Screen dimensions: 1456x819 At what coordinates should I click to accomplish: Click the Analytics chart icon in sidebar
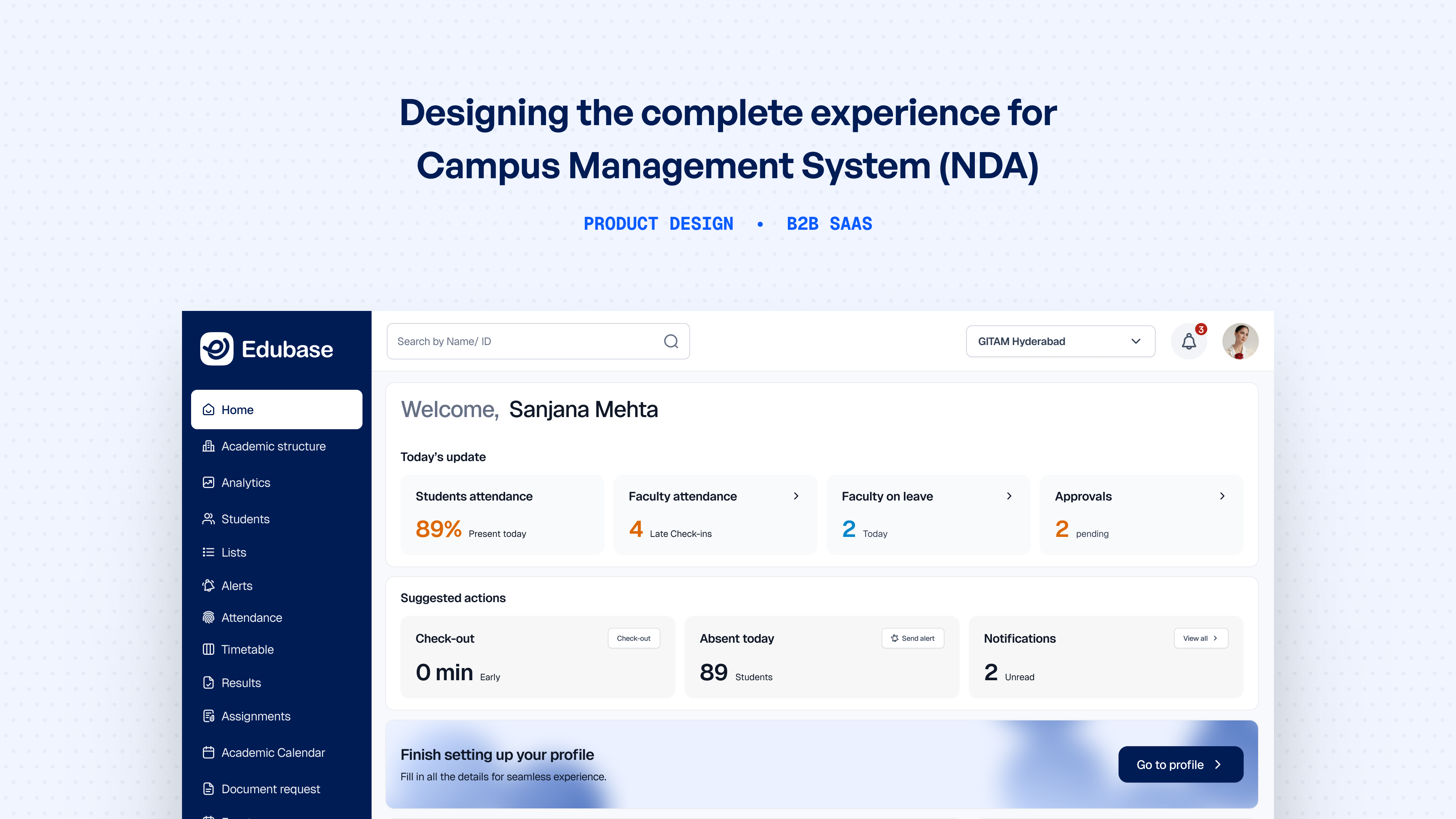click(209, 482)
